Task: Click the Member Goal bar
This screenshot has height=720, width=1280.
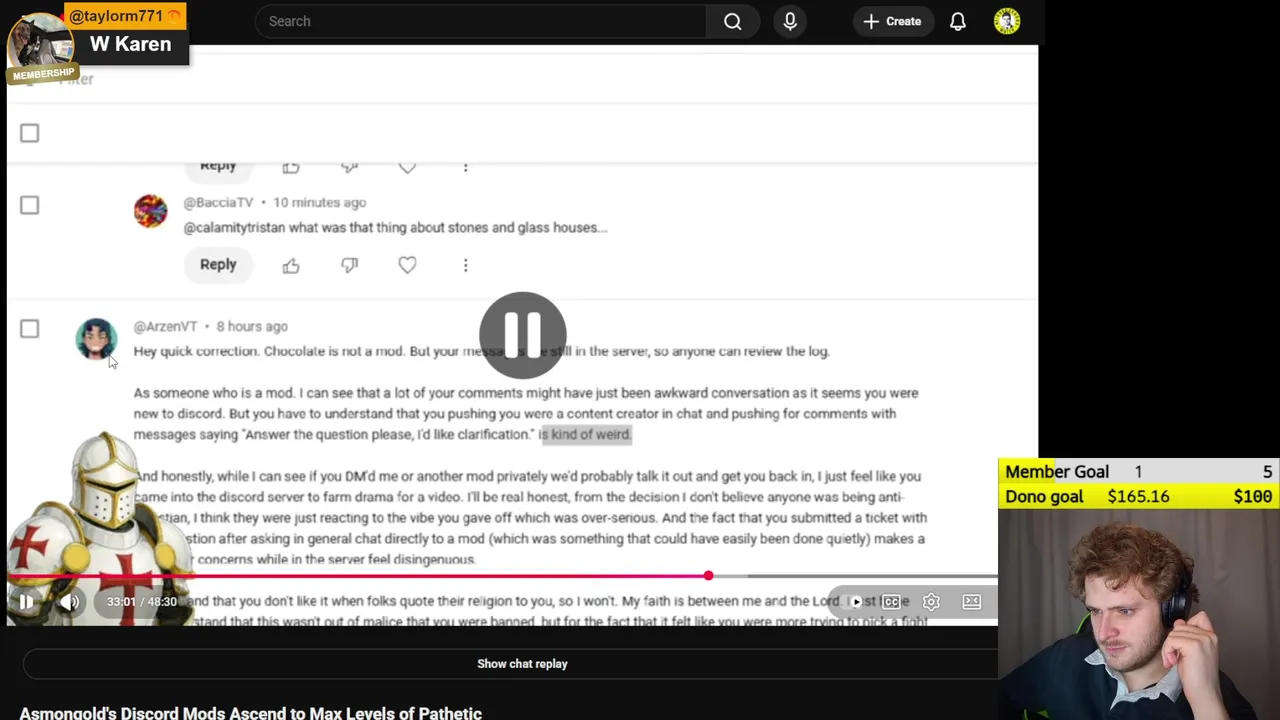Action: point(1139,472)
